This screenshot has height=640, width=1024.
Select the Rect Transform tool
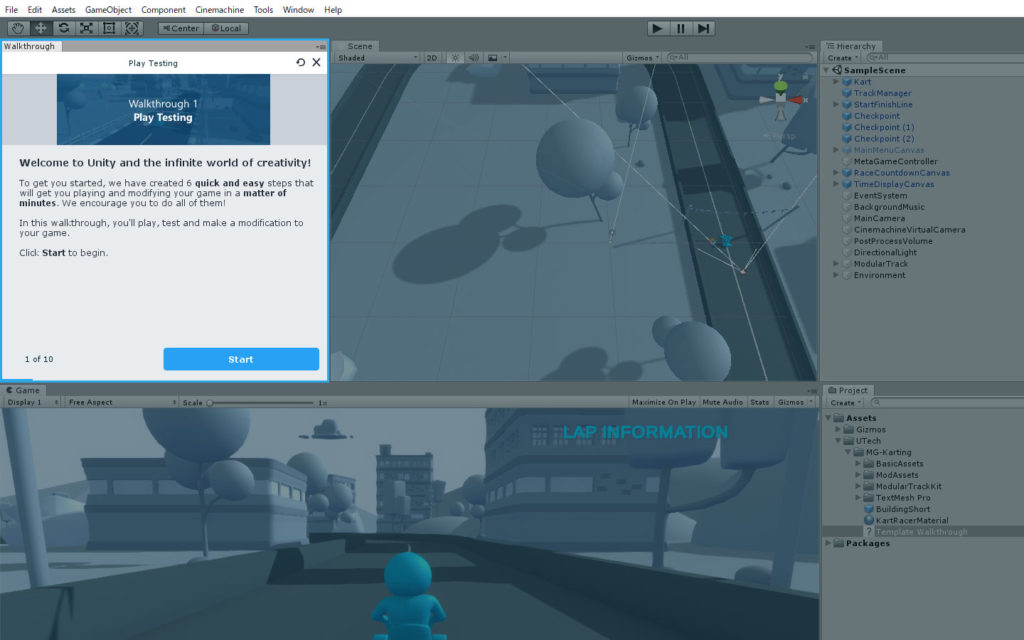coord(108,27)
